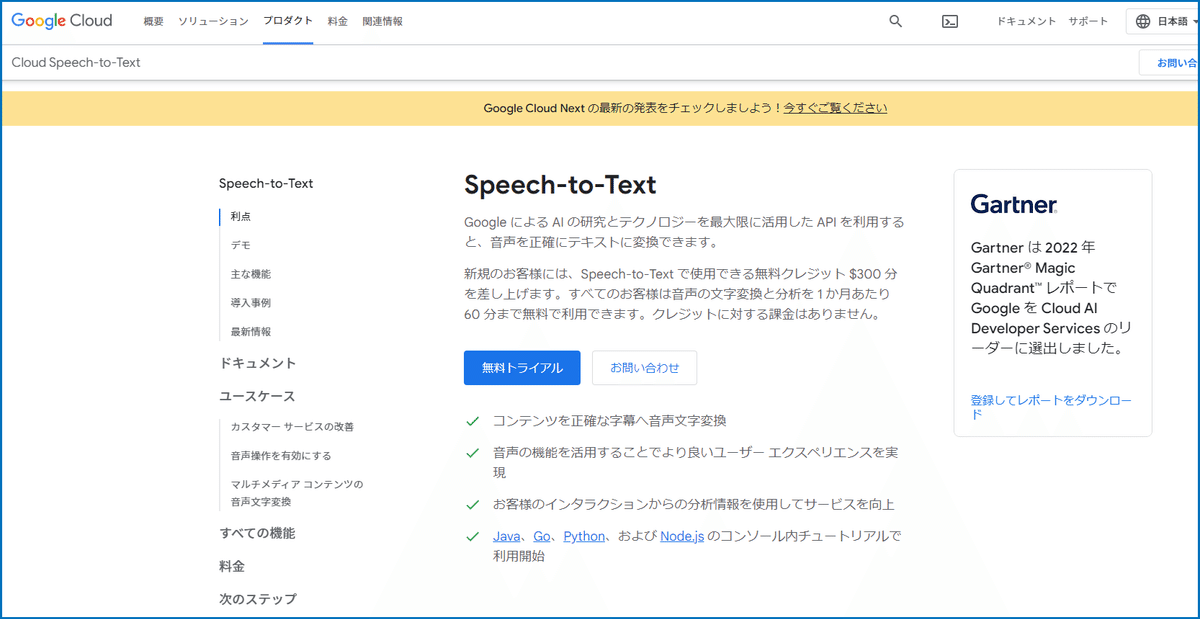
Task: Open カスタマー サービスの改善 sidebar item
Action: click(292, 427)
